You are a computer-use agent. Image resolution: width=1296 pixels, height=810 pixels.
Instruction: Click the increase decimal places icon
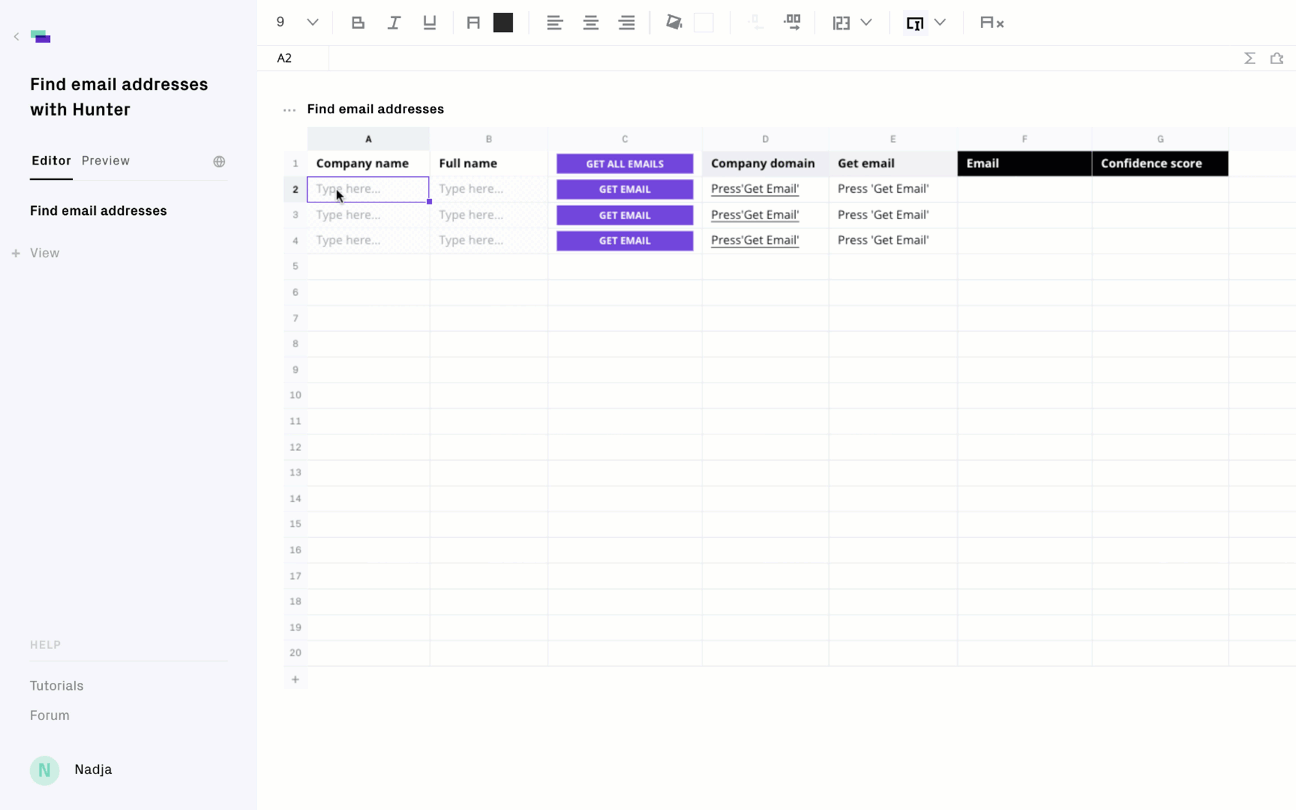click(792, 22)
